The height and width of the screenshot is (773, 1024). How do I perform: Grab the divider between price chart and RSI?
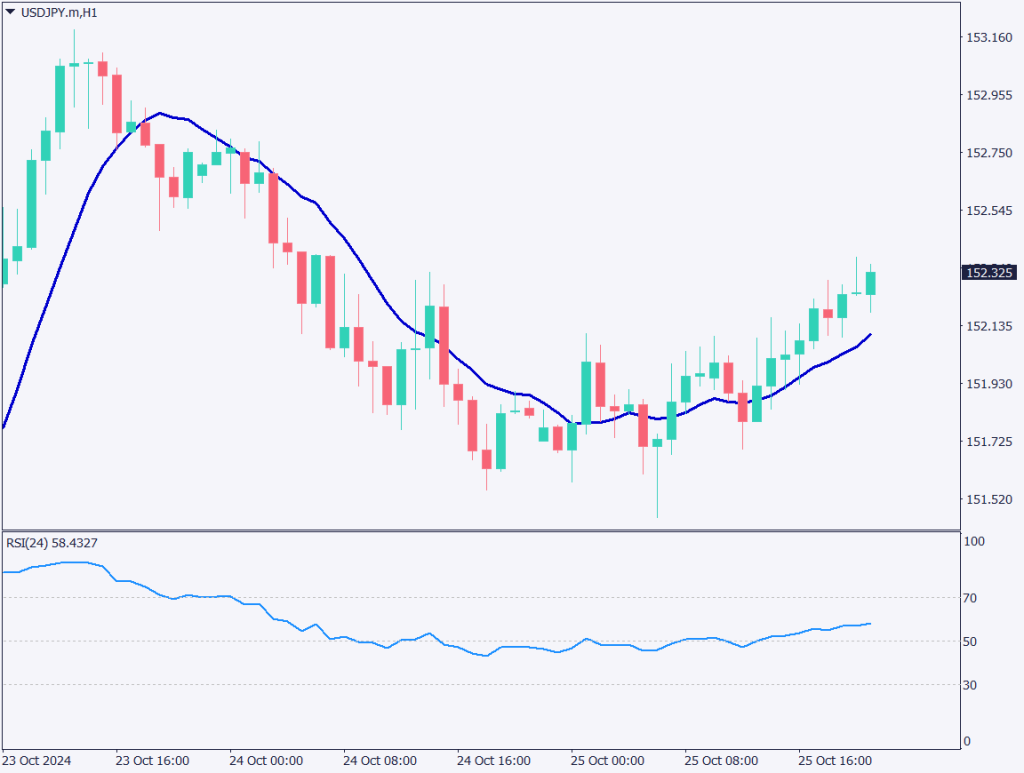pyautogui.click(x=480, y=530)
